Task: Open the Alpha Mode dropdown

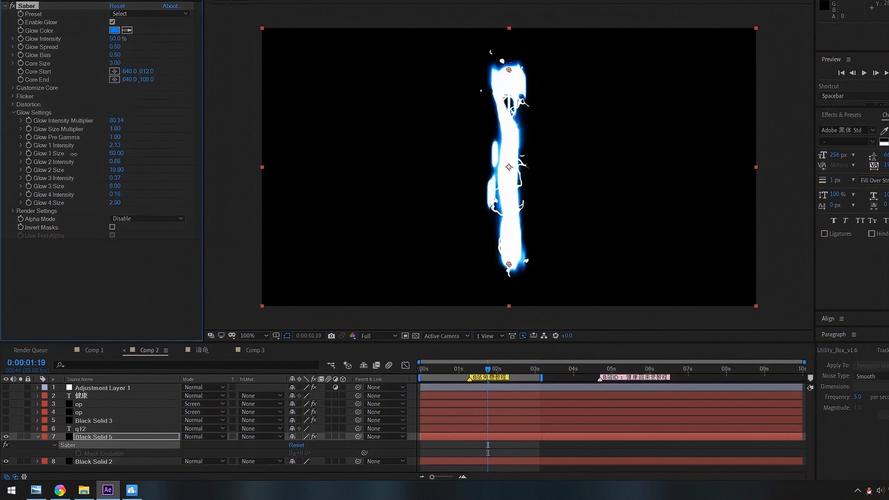Action: click(147, 219)
